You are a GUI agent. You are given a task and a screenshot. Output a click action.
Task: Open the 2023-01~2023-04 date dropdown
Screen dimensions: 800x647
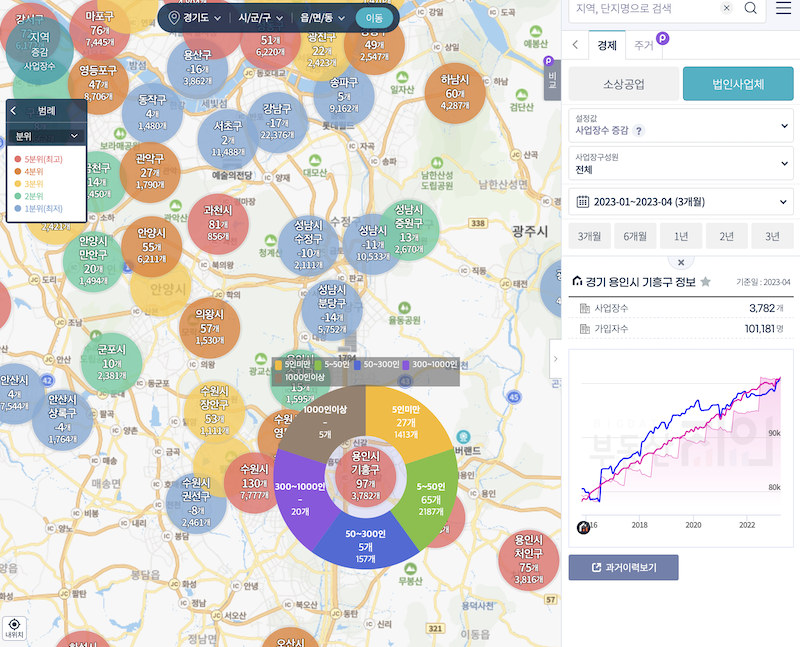[x=681, y=202]
